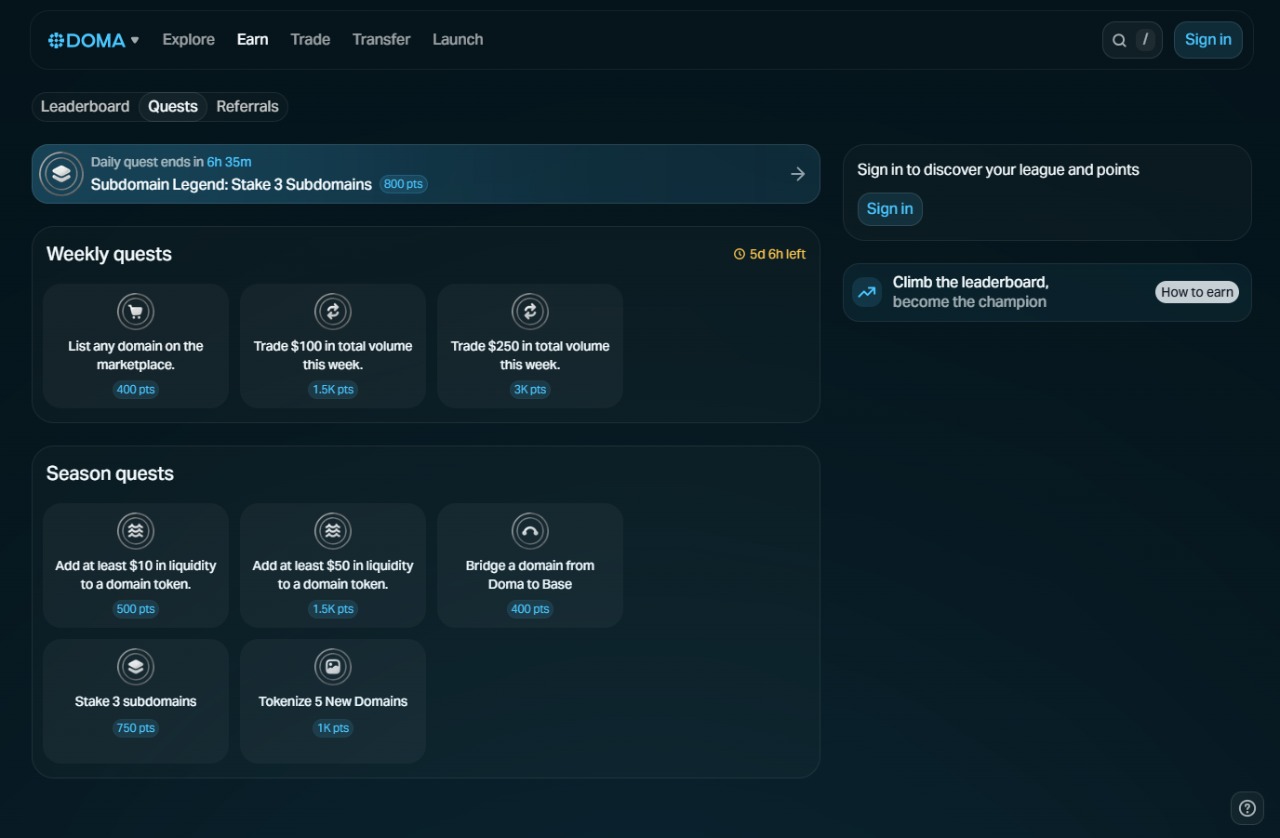Click Bridge a domain from Doma to Base text
Screen dimensions: 1280x838
[530, 575]
